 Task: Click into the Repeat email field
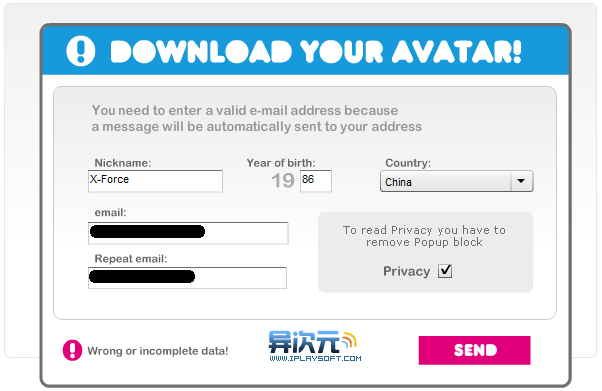click(187, 278)
